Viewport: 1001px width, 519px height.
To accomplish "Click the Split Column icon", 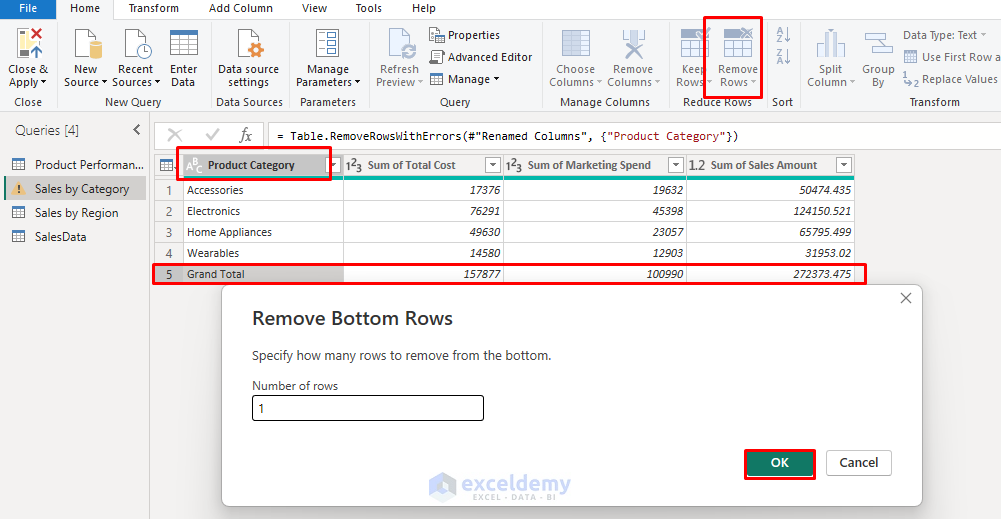I will (x=831, y=44).
